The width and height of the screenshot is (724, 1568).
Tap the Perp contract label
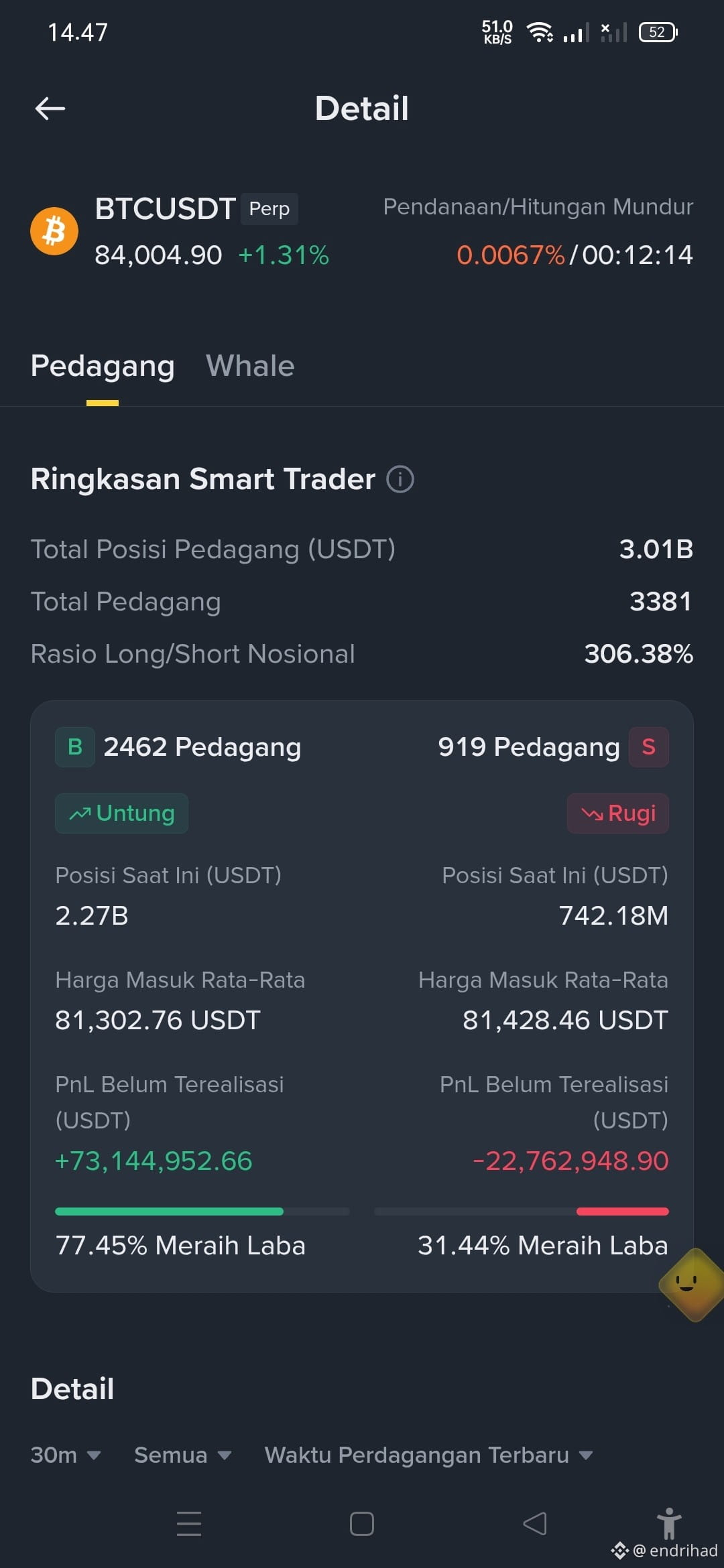point(269,209)
